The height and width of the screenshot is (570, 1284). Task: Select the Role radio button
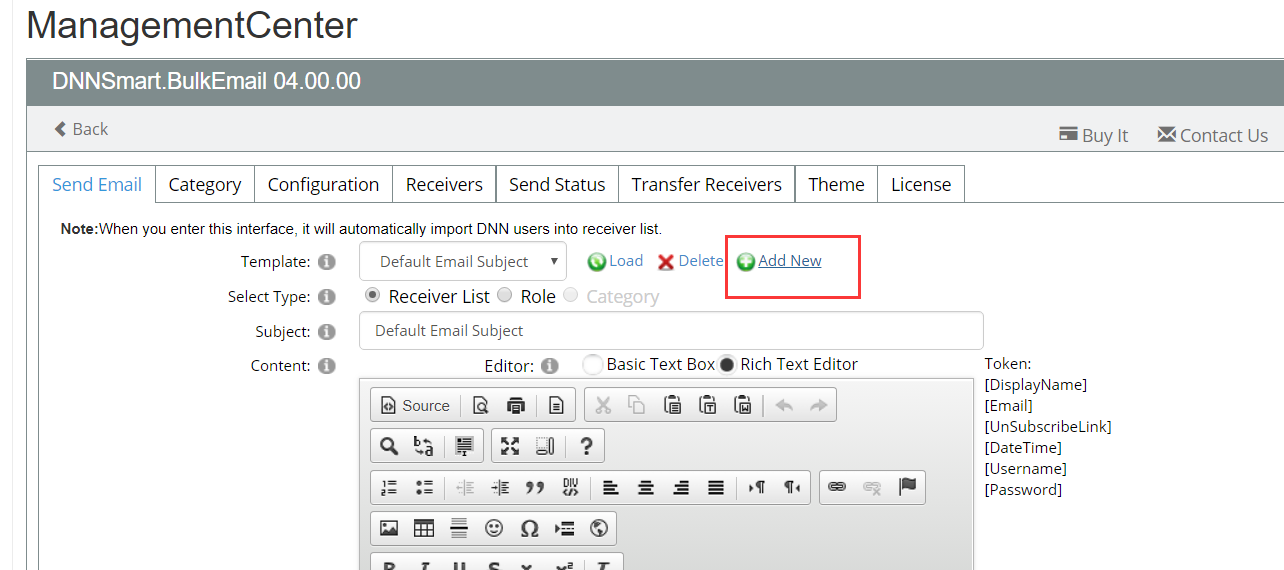coord(505,295)
